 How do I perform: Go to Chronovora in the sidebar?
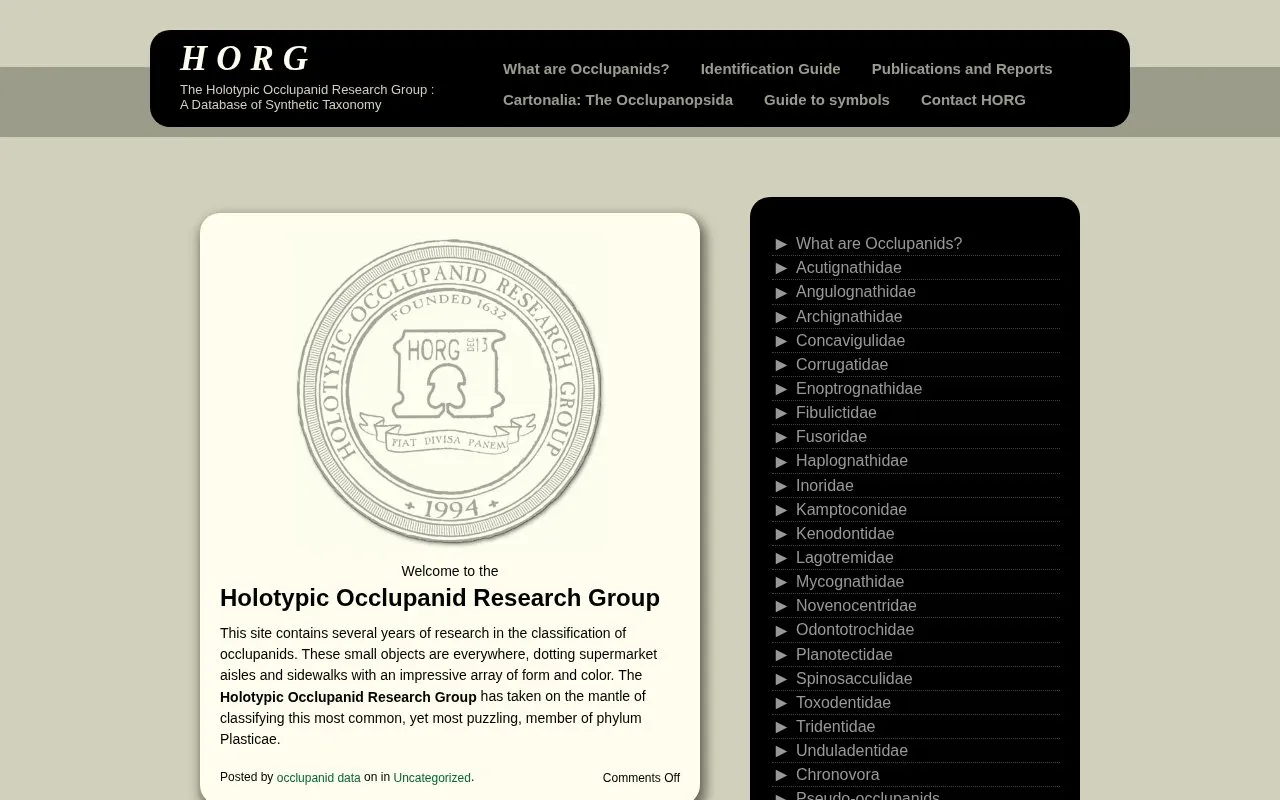(x=838, y=774)
